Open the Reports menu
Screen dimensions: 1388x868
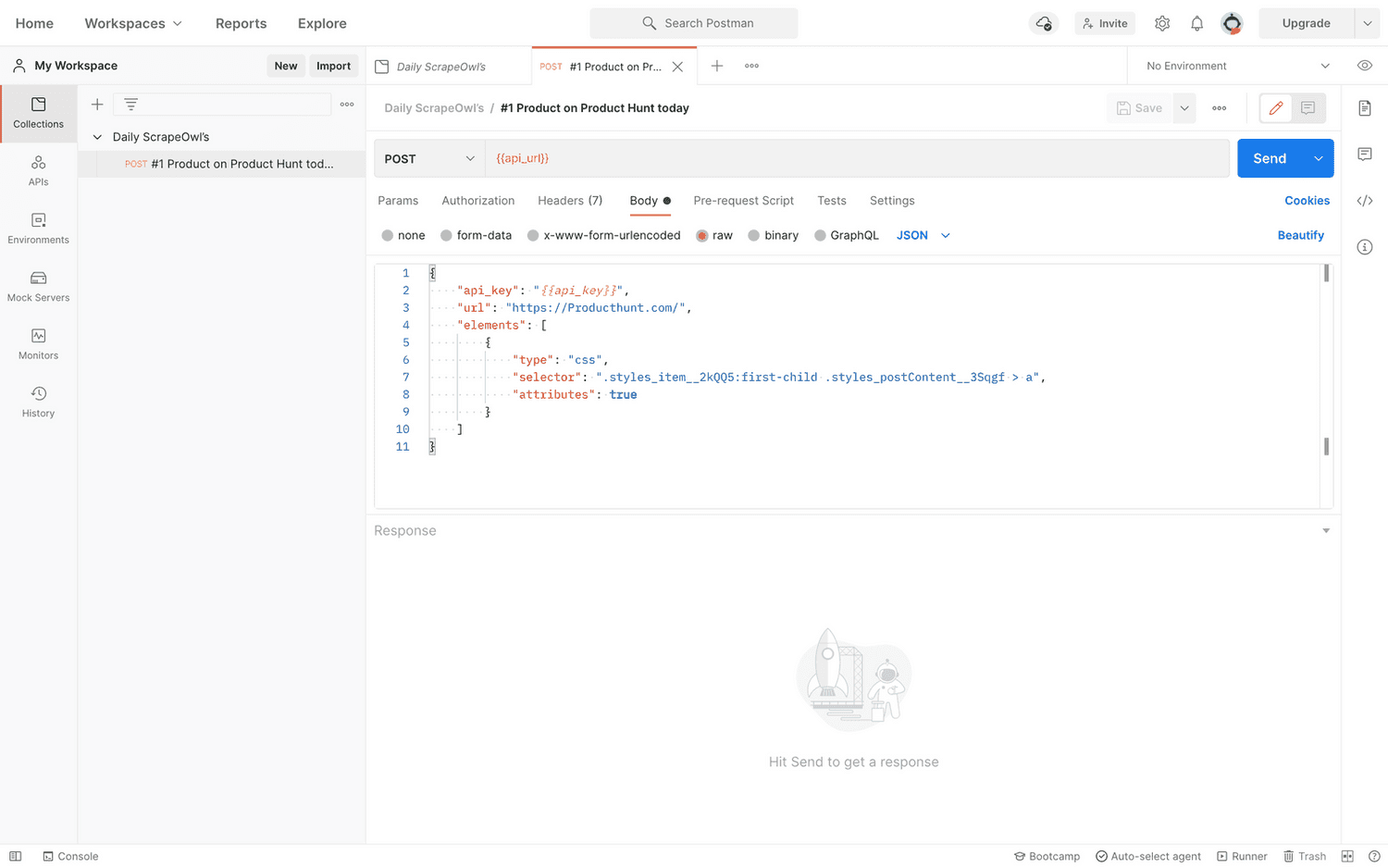pos(241,22)
